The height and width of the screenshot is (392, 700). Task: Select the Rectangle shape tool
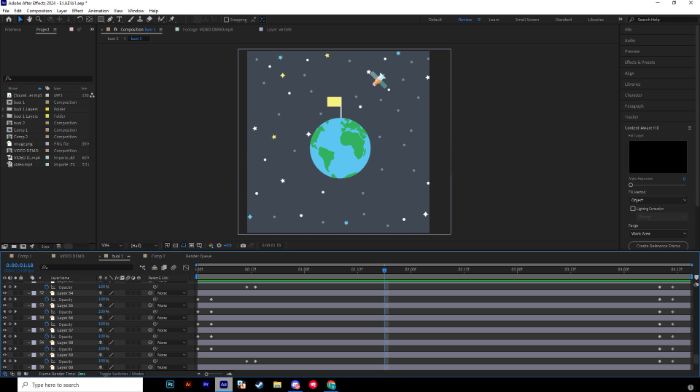101,19
